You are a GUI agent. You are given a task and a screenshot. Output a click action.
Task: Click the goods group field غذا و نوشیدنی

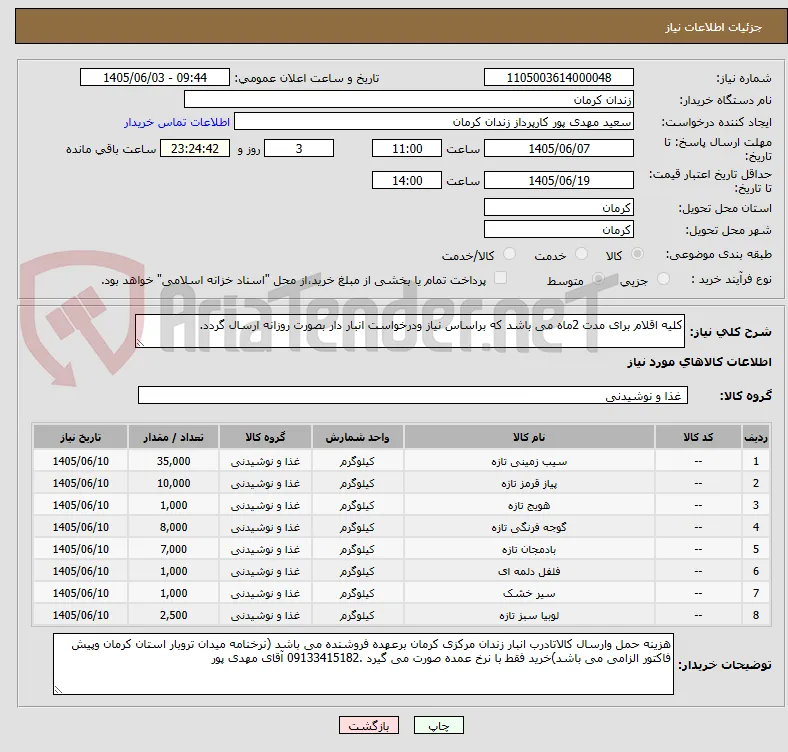(413, 396)
